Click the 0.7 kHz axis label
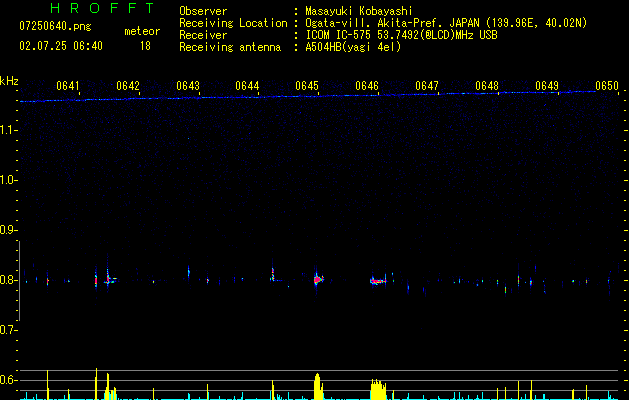 coord(8,330)
